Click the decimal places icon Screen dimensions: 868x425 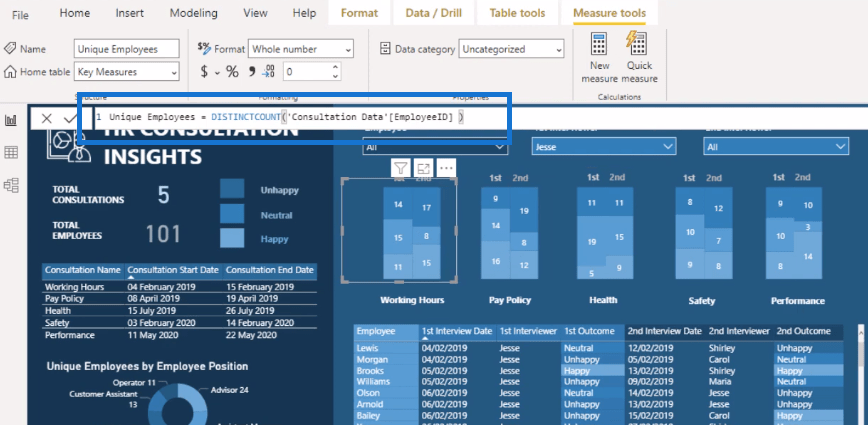click(268, 71)
